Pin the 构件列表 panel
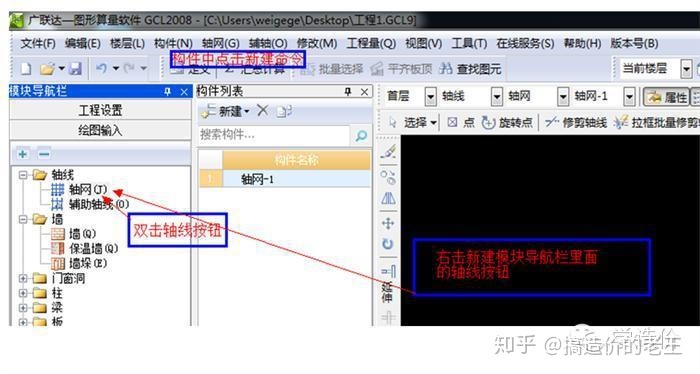 pyautogui.click(x=348, y=91)
